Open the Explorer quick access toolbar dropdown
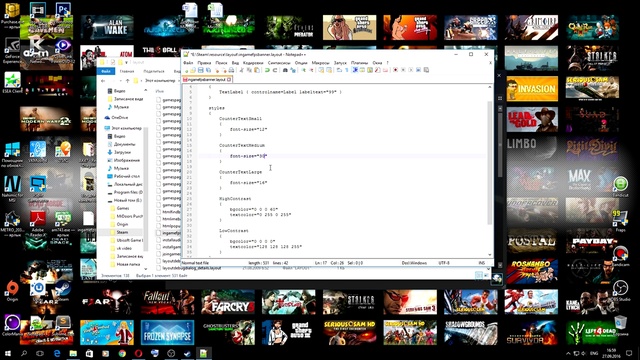 pos(127,62)
